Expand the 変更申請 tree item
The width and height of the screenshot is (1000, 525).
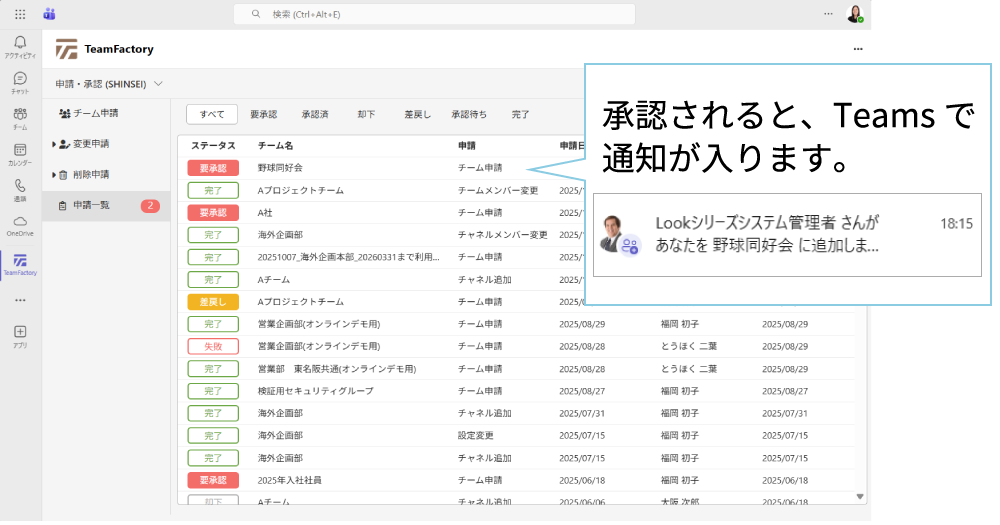pos(54,144)
